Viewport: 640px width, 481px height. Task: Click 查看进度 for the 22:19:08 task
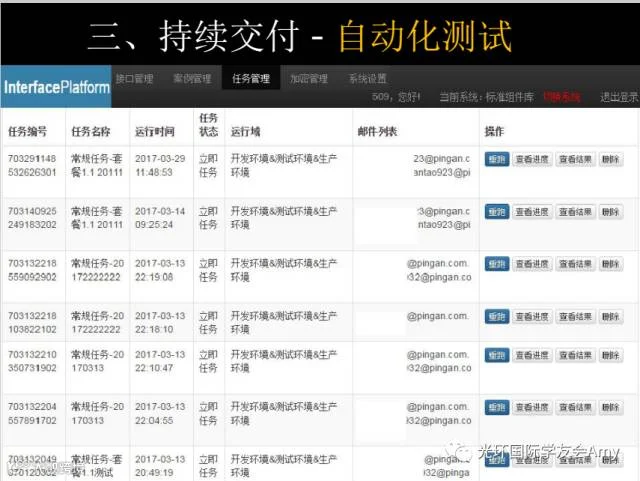point(532,264)
